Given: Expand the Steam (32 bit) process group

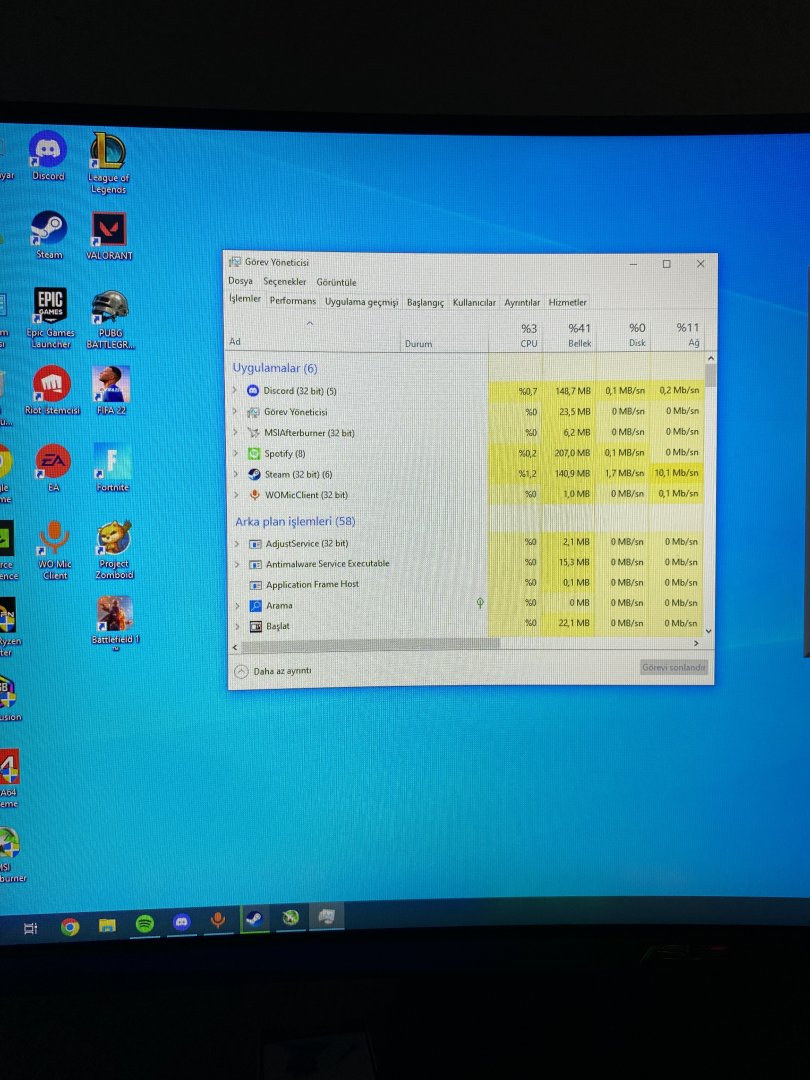Looking at the screenshot, I should coord(236,474).
